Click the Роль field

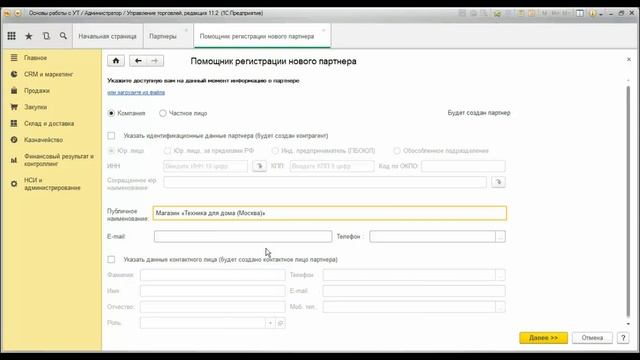202,323
